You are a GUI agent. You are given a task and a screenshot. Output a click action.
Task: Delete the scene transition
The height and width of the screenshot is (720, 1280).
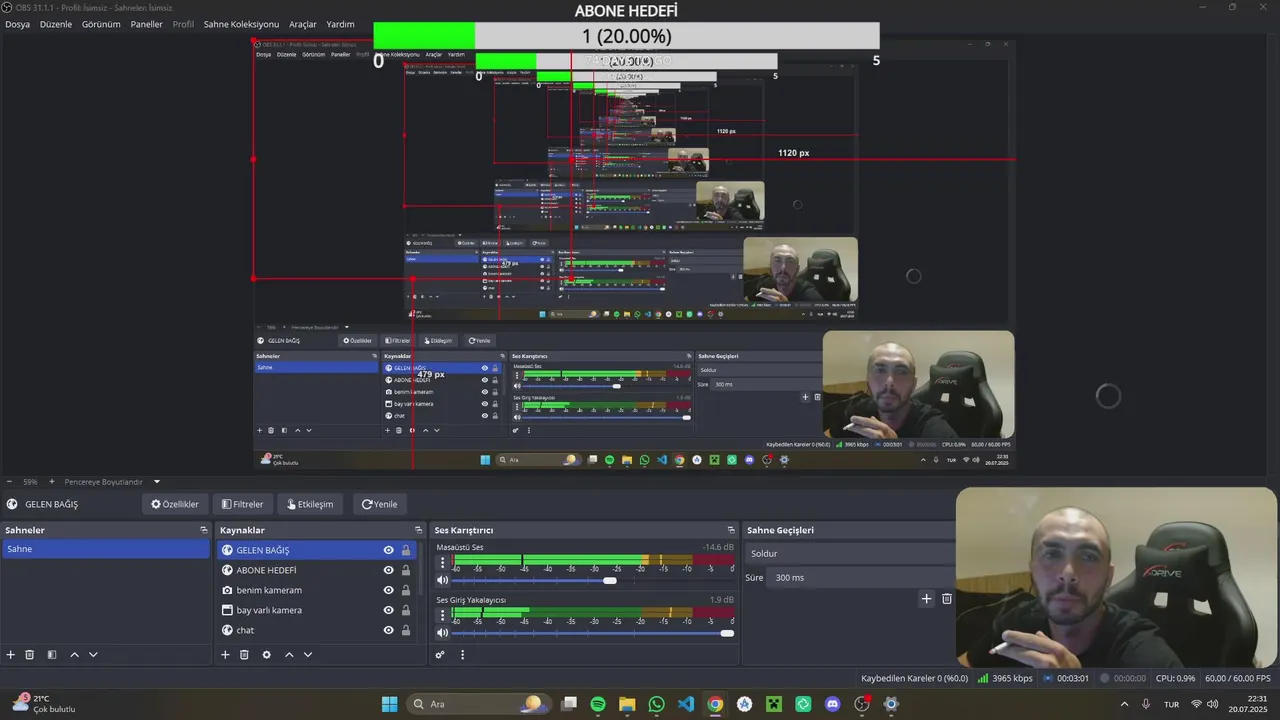click(947, 599)
